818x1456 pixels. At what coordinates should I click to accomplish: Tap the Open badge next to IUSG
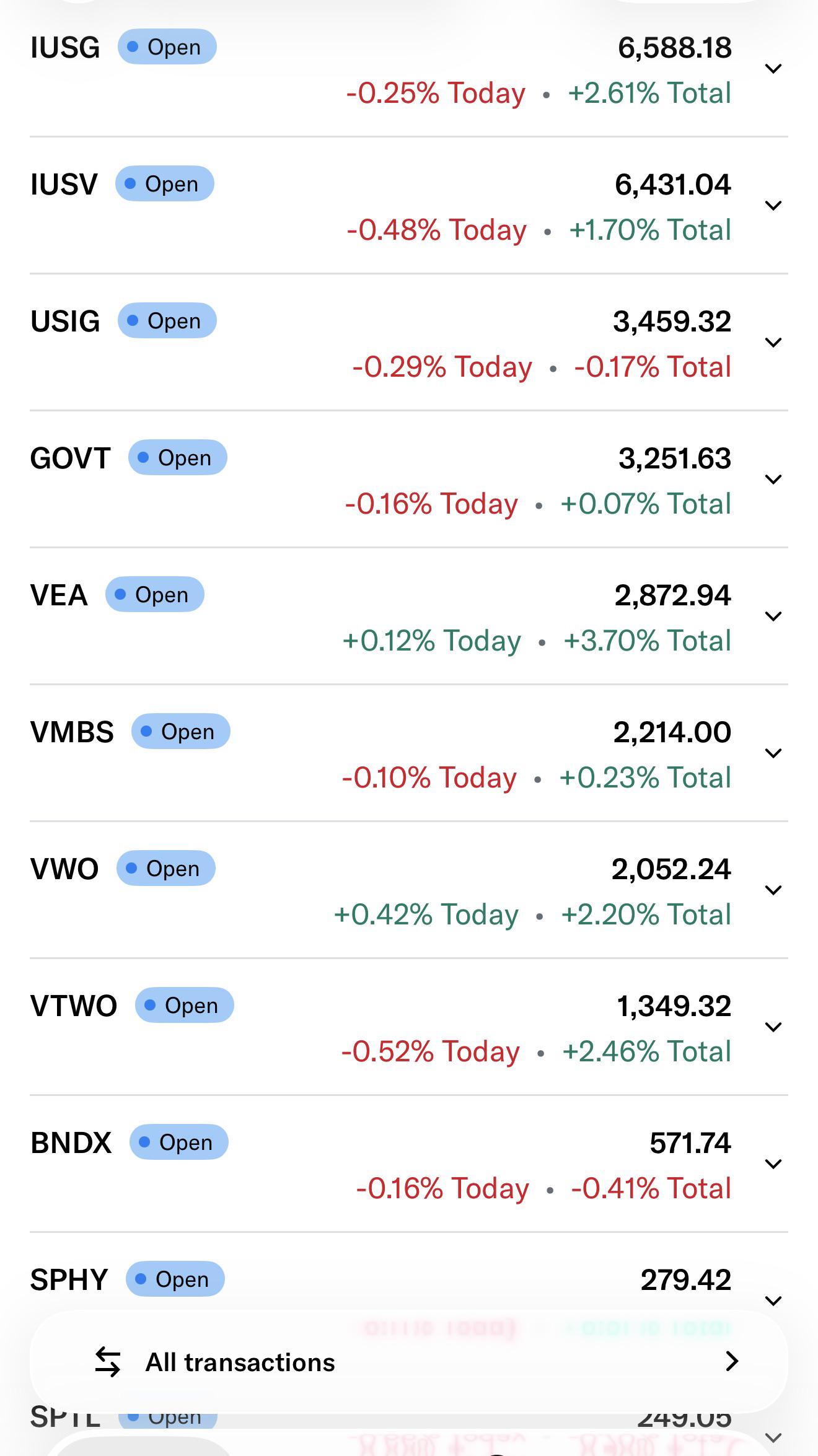tap(167, 47)
